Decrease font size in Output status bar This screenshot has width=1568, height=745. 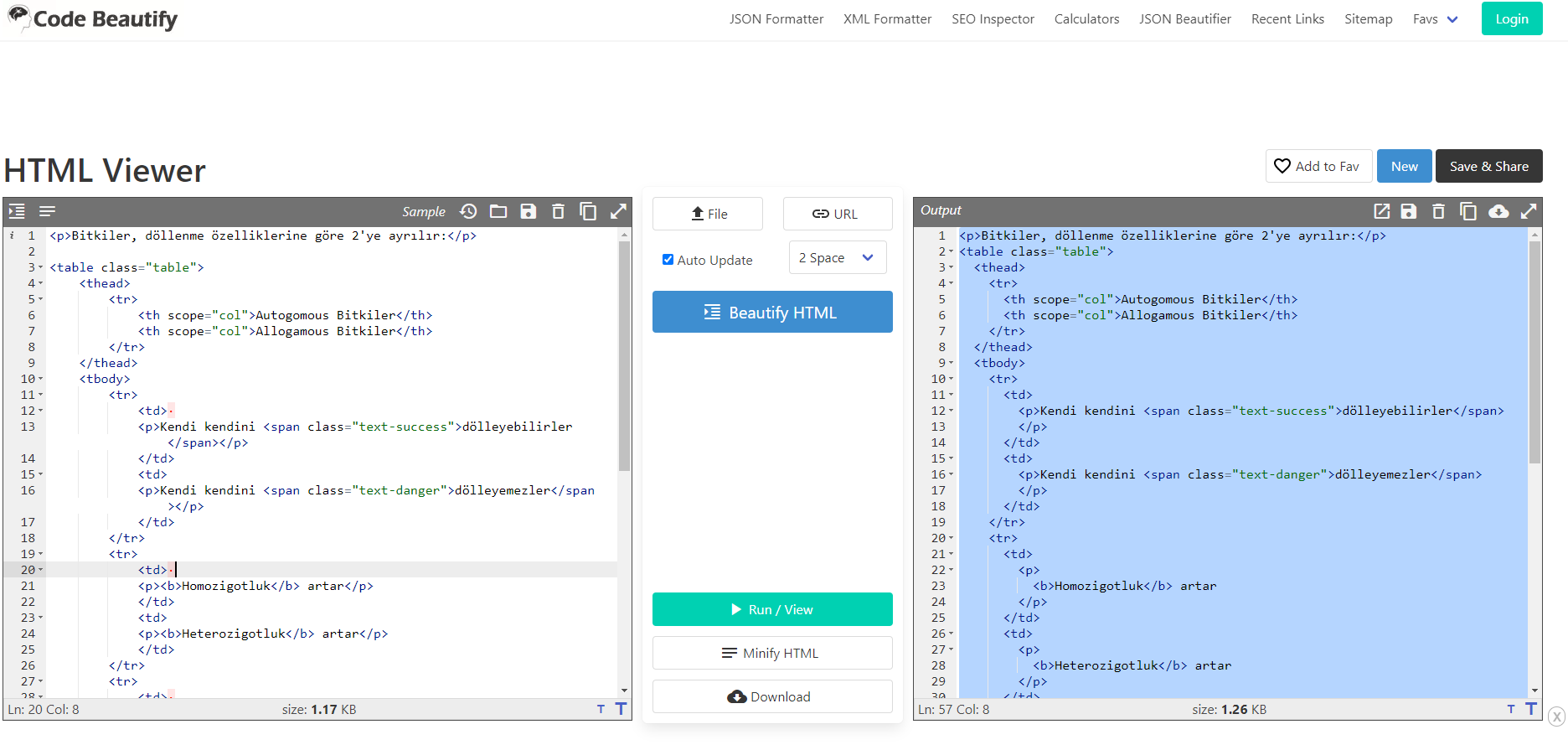point(1511,709)
